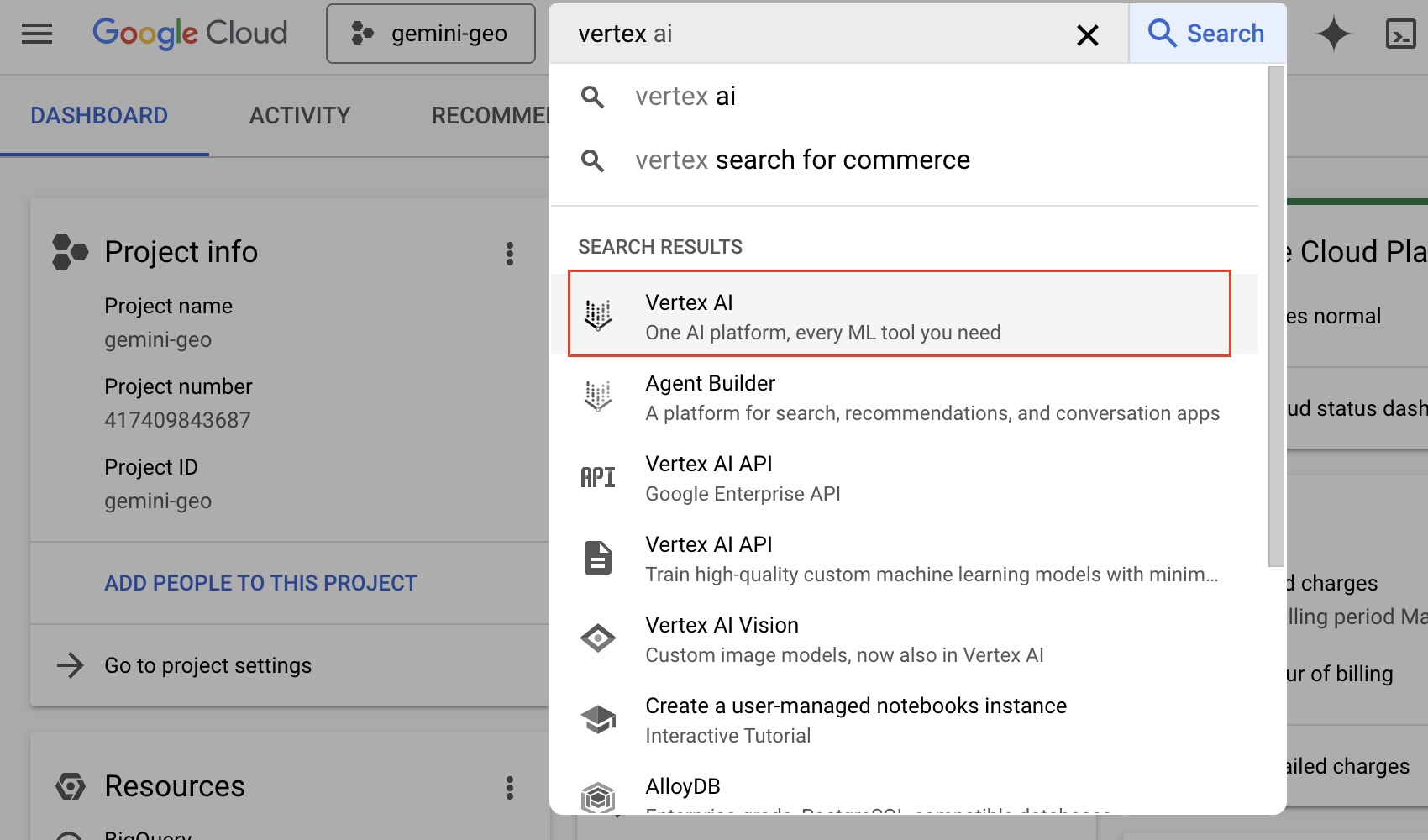This screenshot has height=840, width=1428.
Task: Click the Google Cloud logo
Action: pos(189,33)
